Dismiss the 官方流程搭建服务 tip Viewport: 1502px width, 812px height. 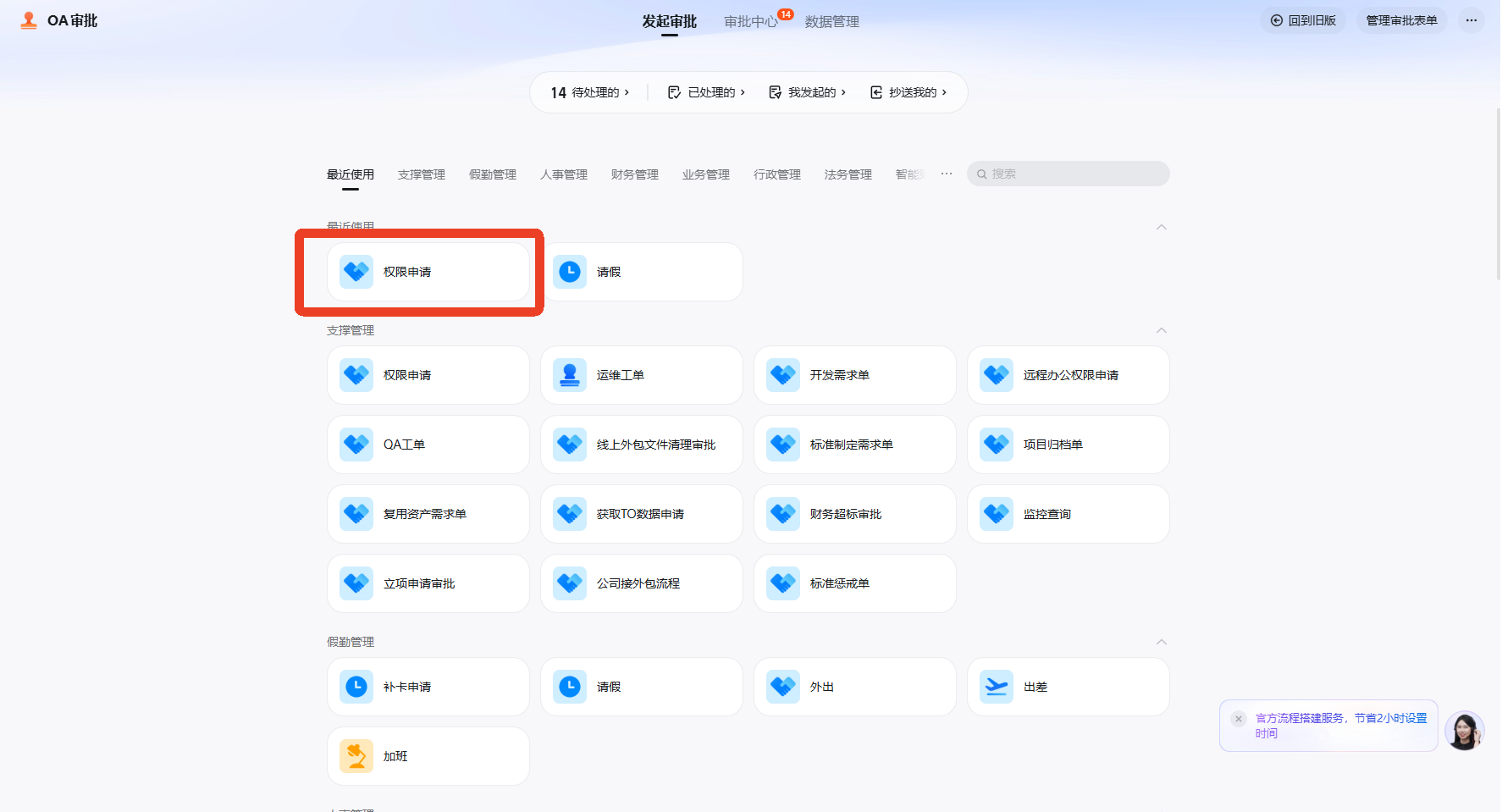pos(1239,719)
